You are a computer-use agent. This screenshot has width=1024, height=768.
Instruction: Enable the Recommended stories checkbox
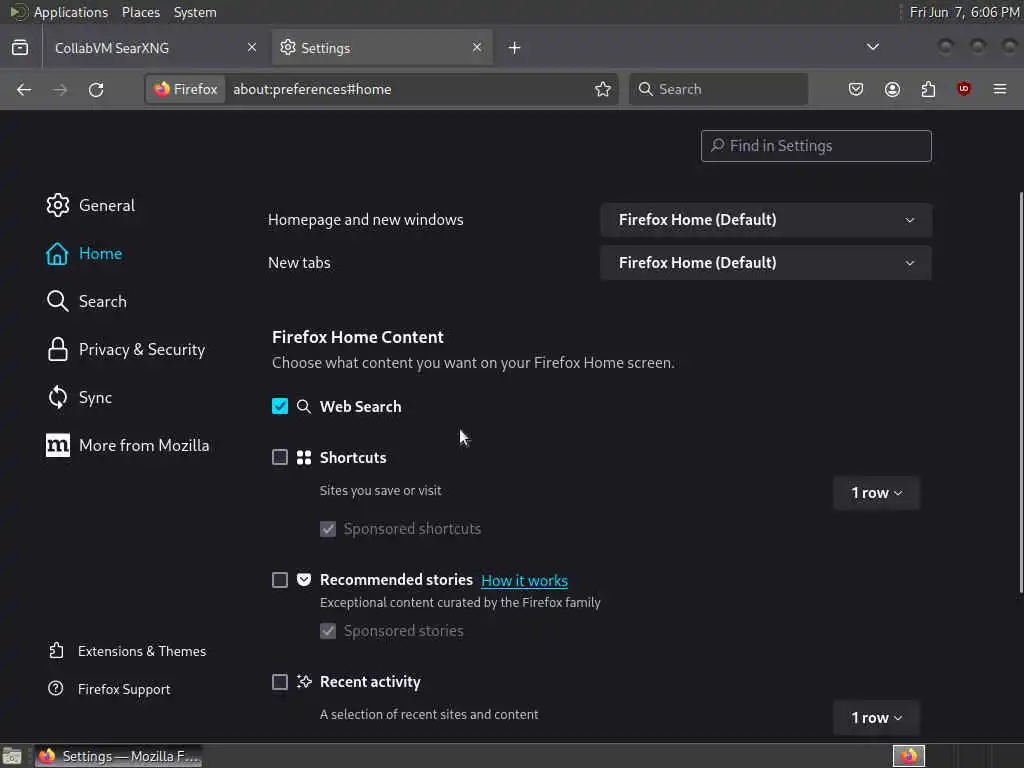[280, 580]
